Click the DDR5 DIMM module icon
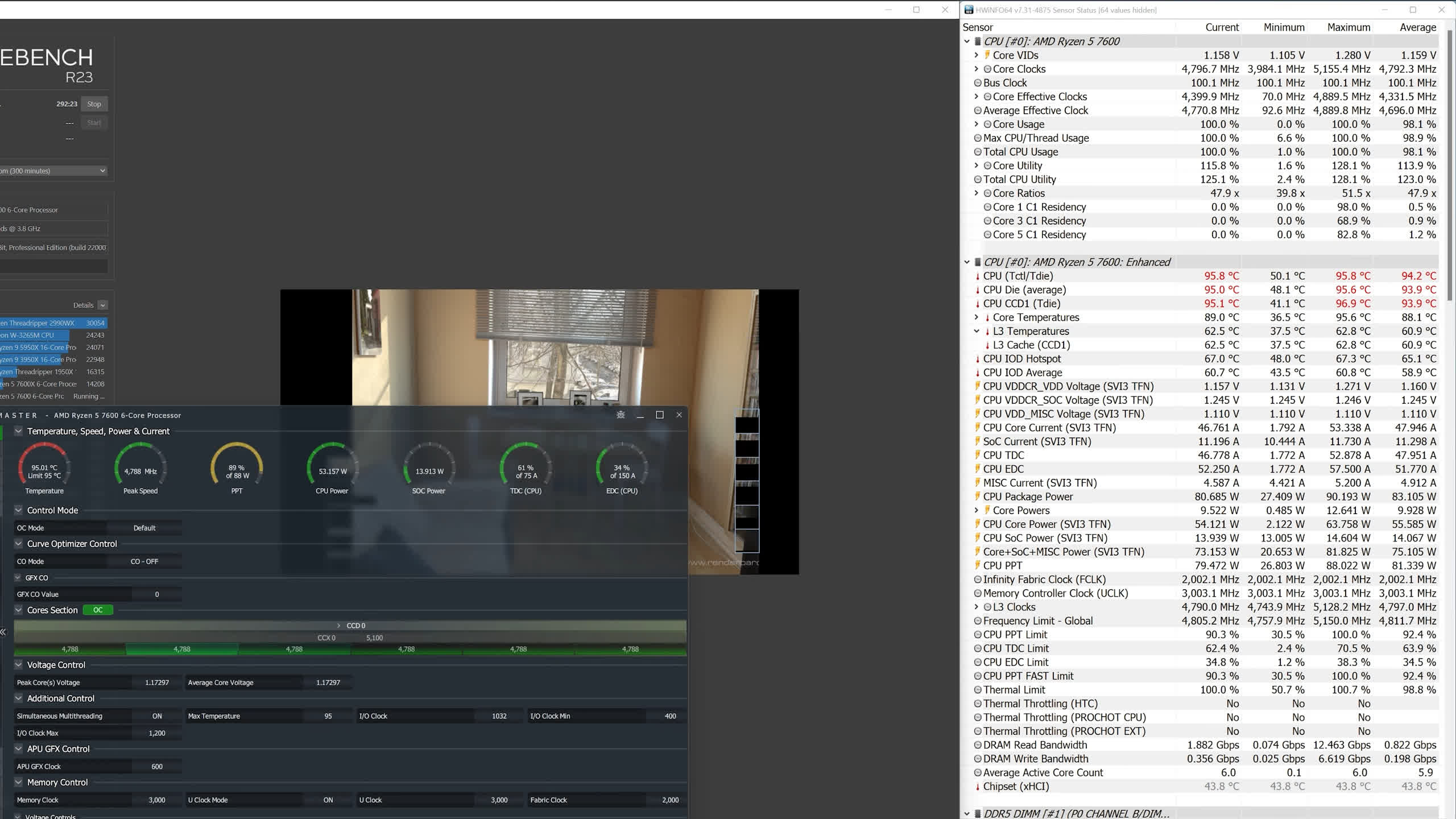The width and height of the screenshot is (1456, 819). (978, 814)
